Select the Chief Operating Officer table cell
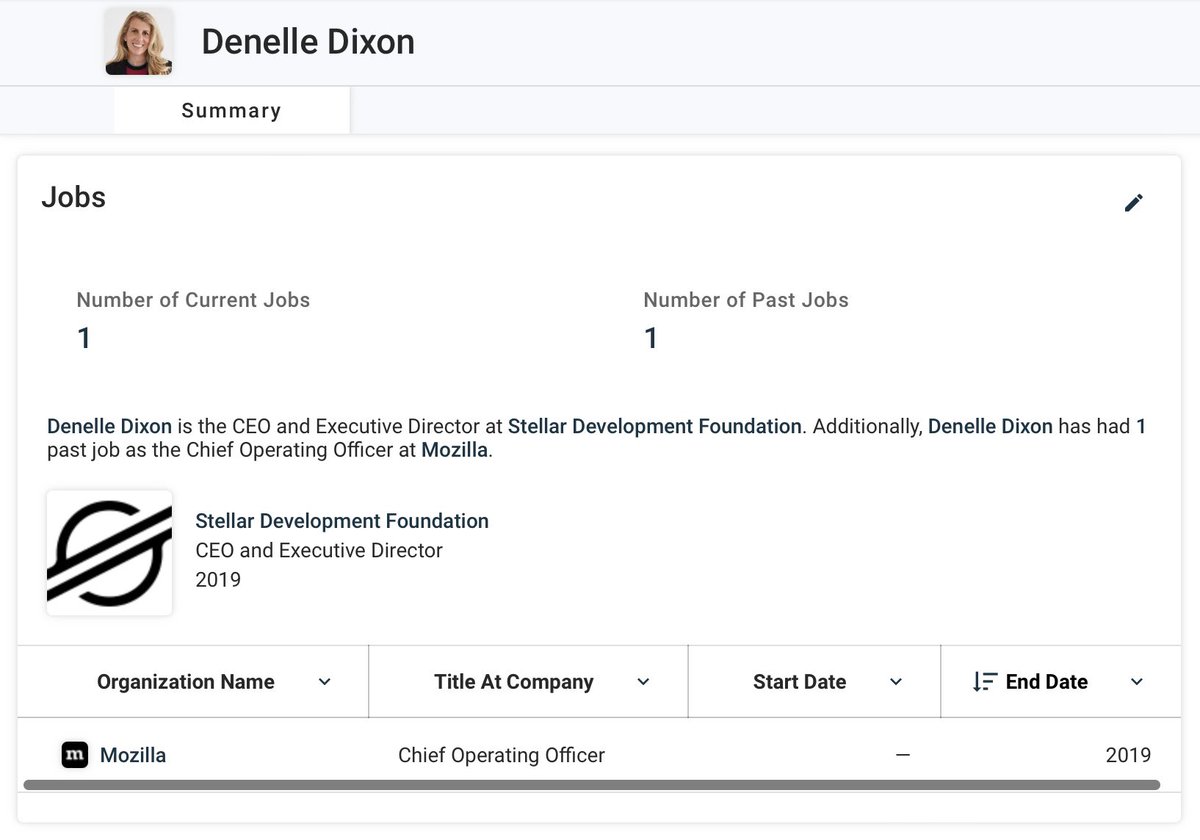The image size is (1200, 840). point(501,755)
